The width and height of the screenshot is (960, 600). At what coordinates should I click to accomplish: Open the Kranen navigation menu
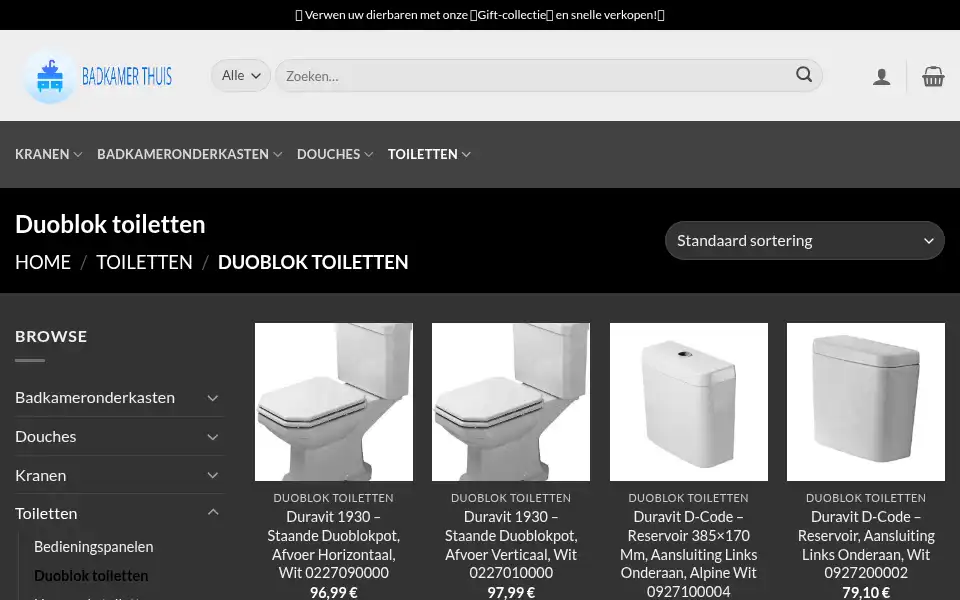tap(48, 154)
